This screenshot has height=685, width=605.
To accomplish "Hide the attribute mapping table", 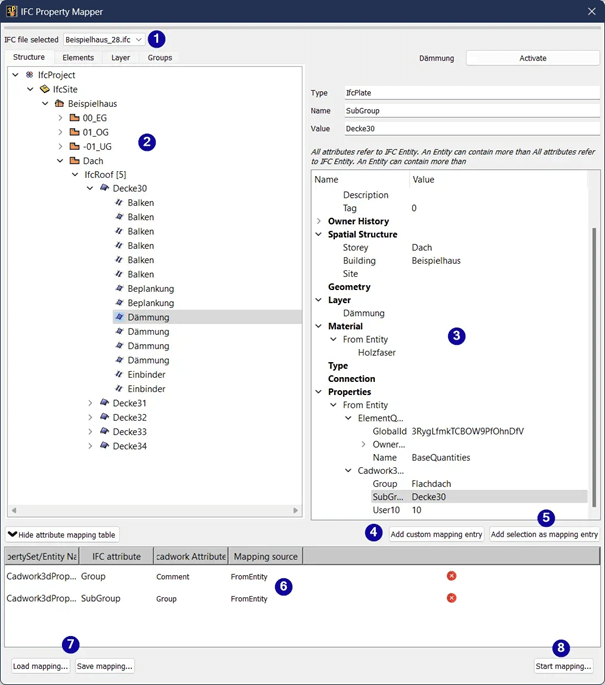I will click(x=61, y=535).
